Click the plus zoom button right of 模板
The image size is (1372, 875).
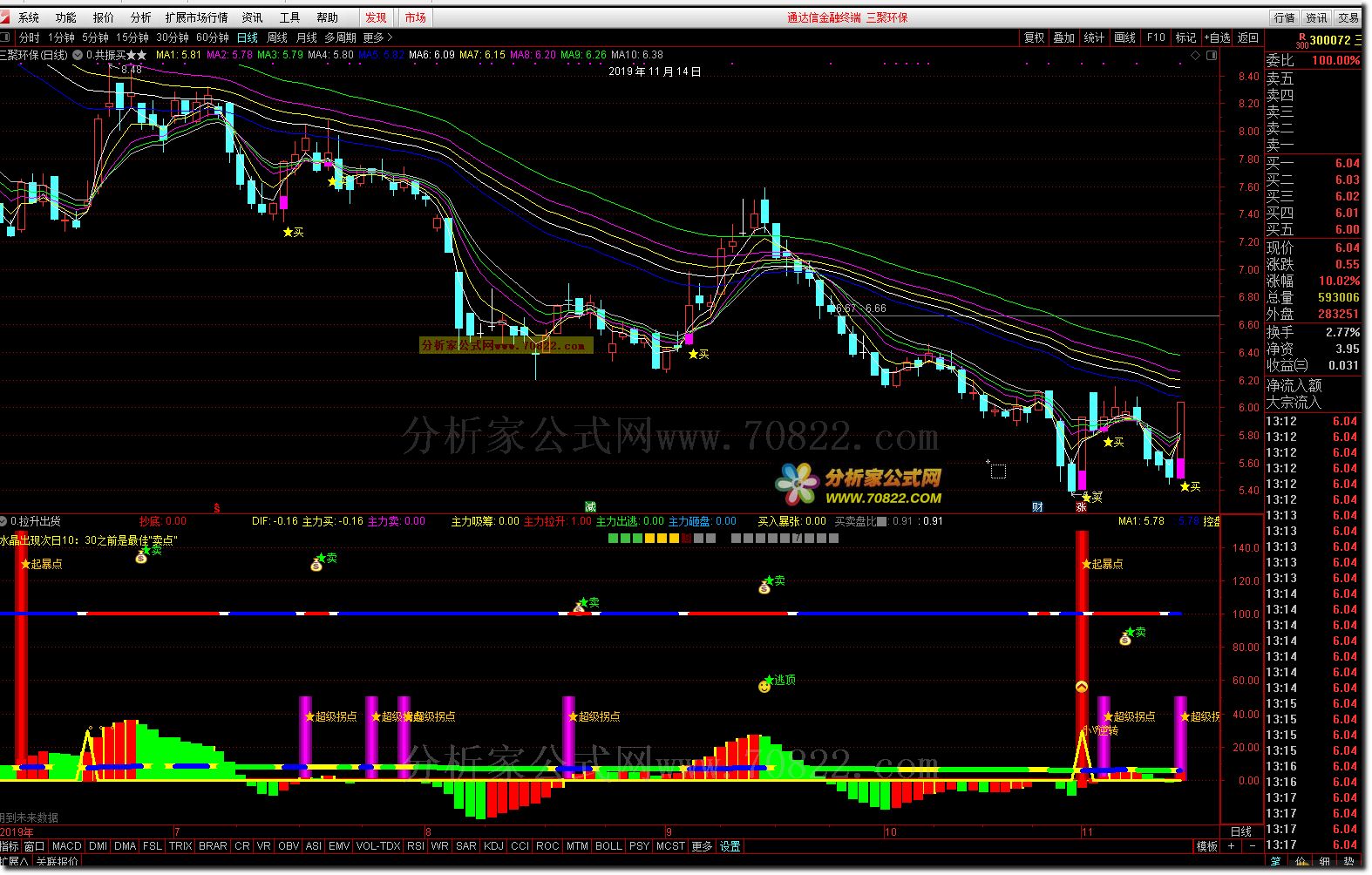click(1231, 845)
